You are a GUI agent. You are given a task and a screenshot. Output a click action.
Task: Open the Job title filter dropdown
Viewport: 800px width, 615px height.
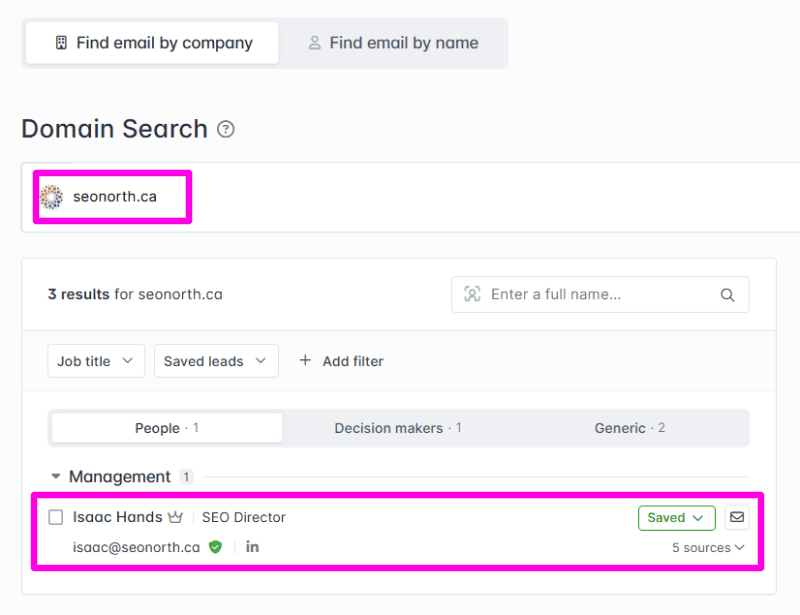click(x=96, y=361)
